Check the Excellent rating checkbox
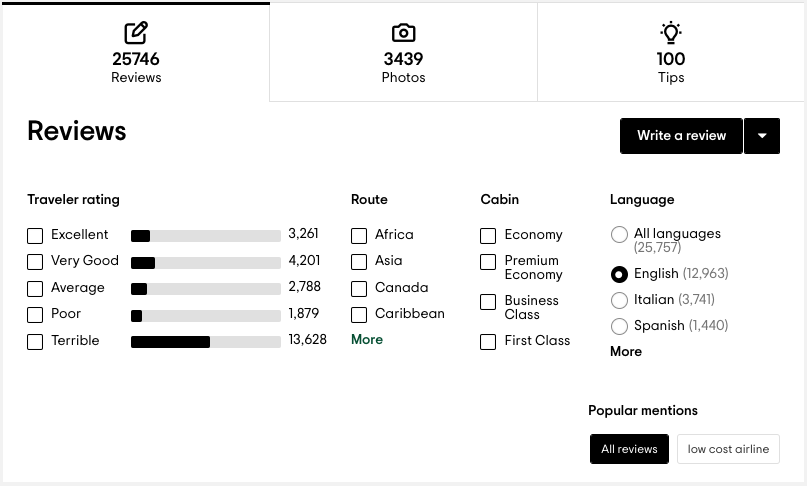The height and width of the screenshot is (486, 807). [35, 236]
